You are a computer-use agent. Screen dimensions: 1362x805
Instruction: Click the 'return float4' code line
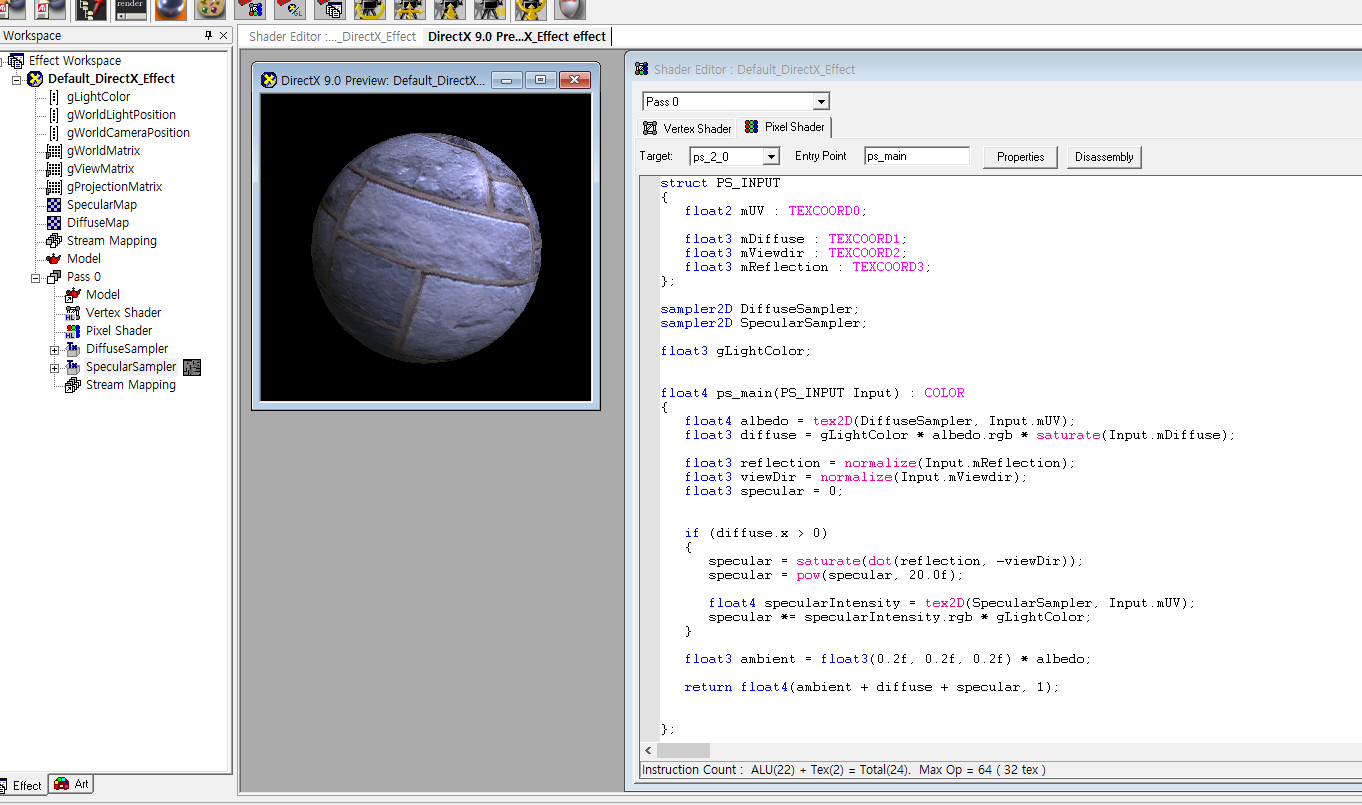tap(871, 687)
